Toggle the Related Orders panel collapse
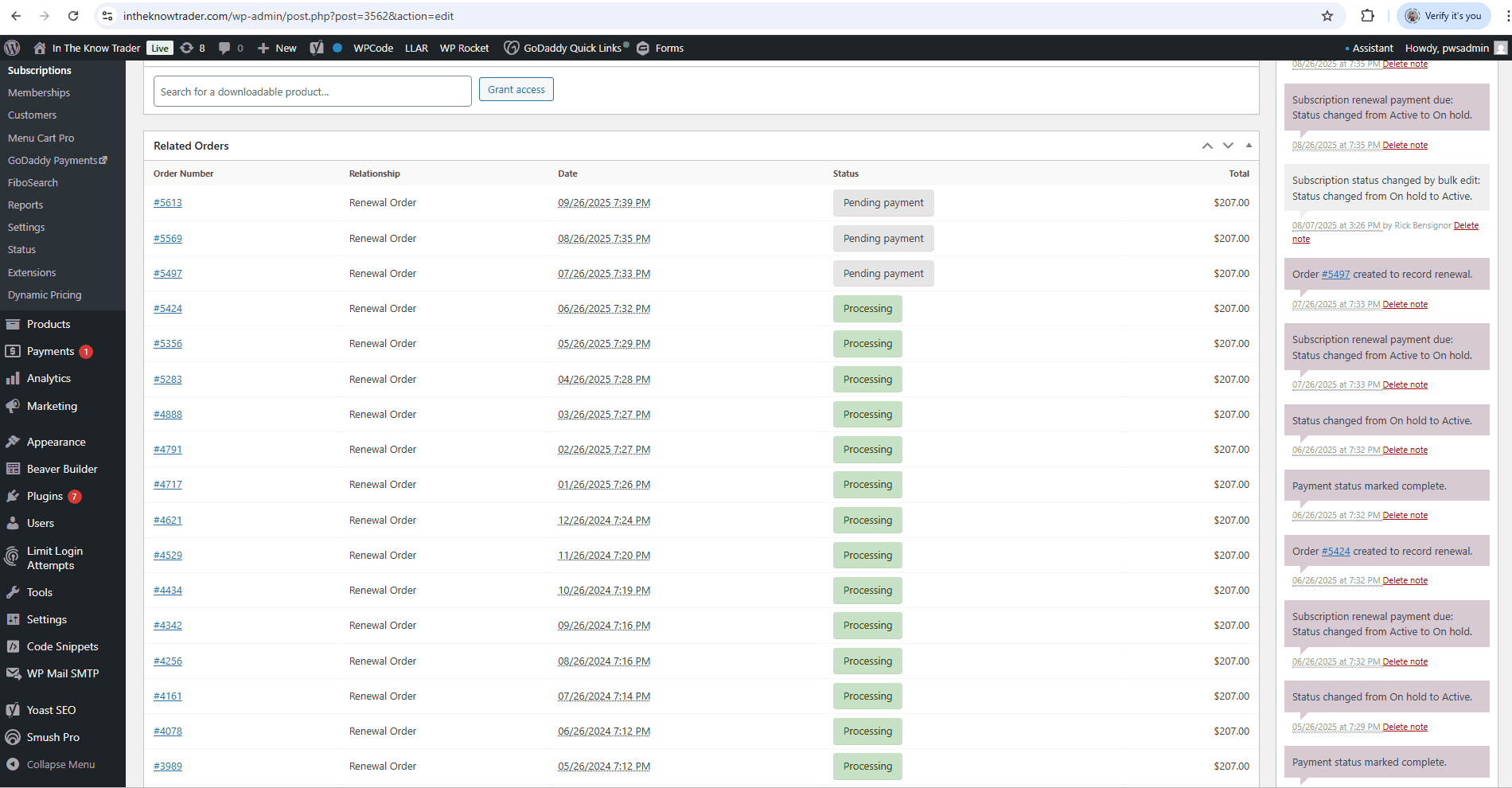This screenshot has width=1512, height=788. click(1249, 146)
